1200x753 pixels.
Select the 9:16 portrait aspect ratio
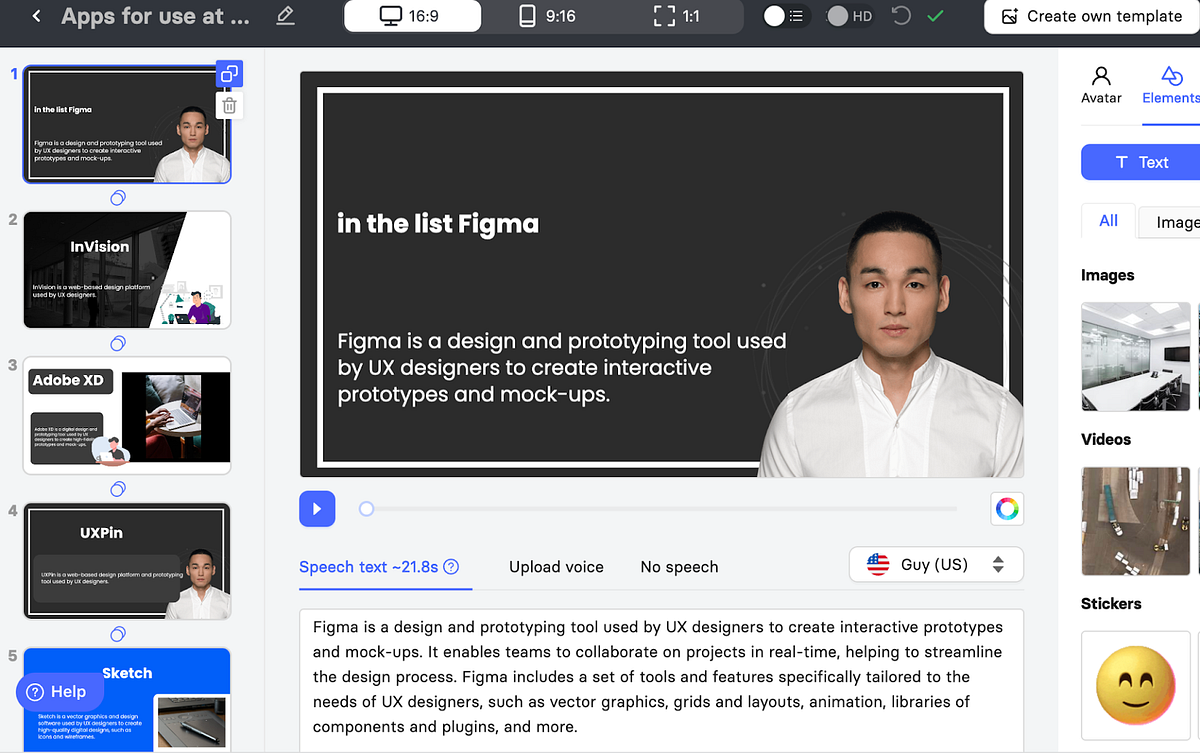point(548,16)
